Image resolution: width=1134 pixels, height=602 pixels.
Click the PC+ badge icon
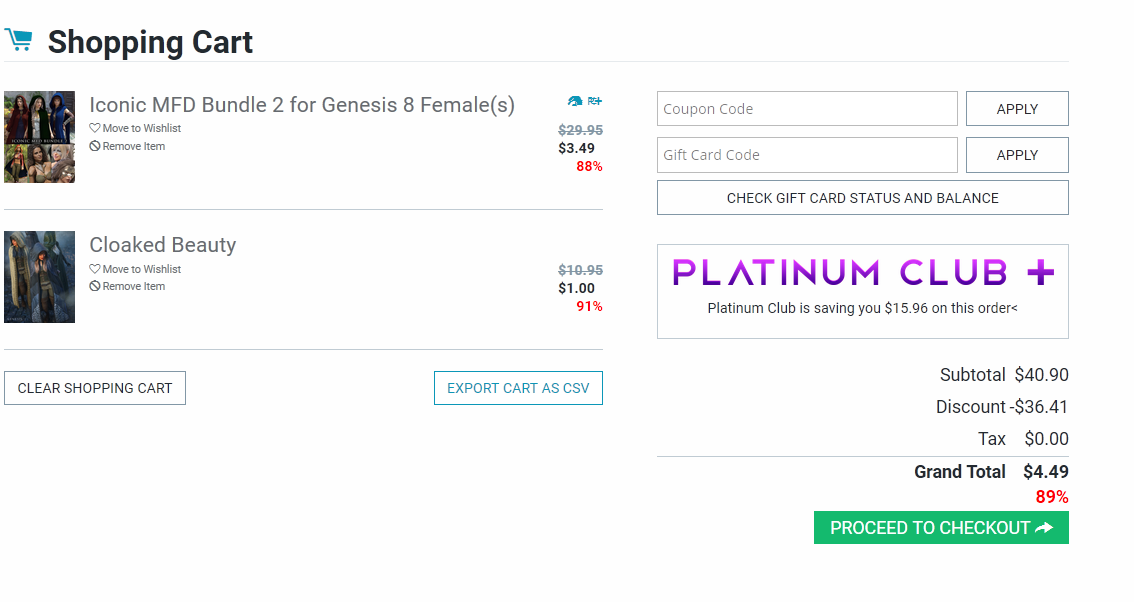click(594, 101)
